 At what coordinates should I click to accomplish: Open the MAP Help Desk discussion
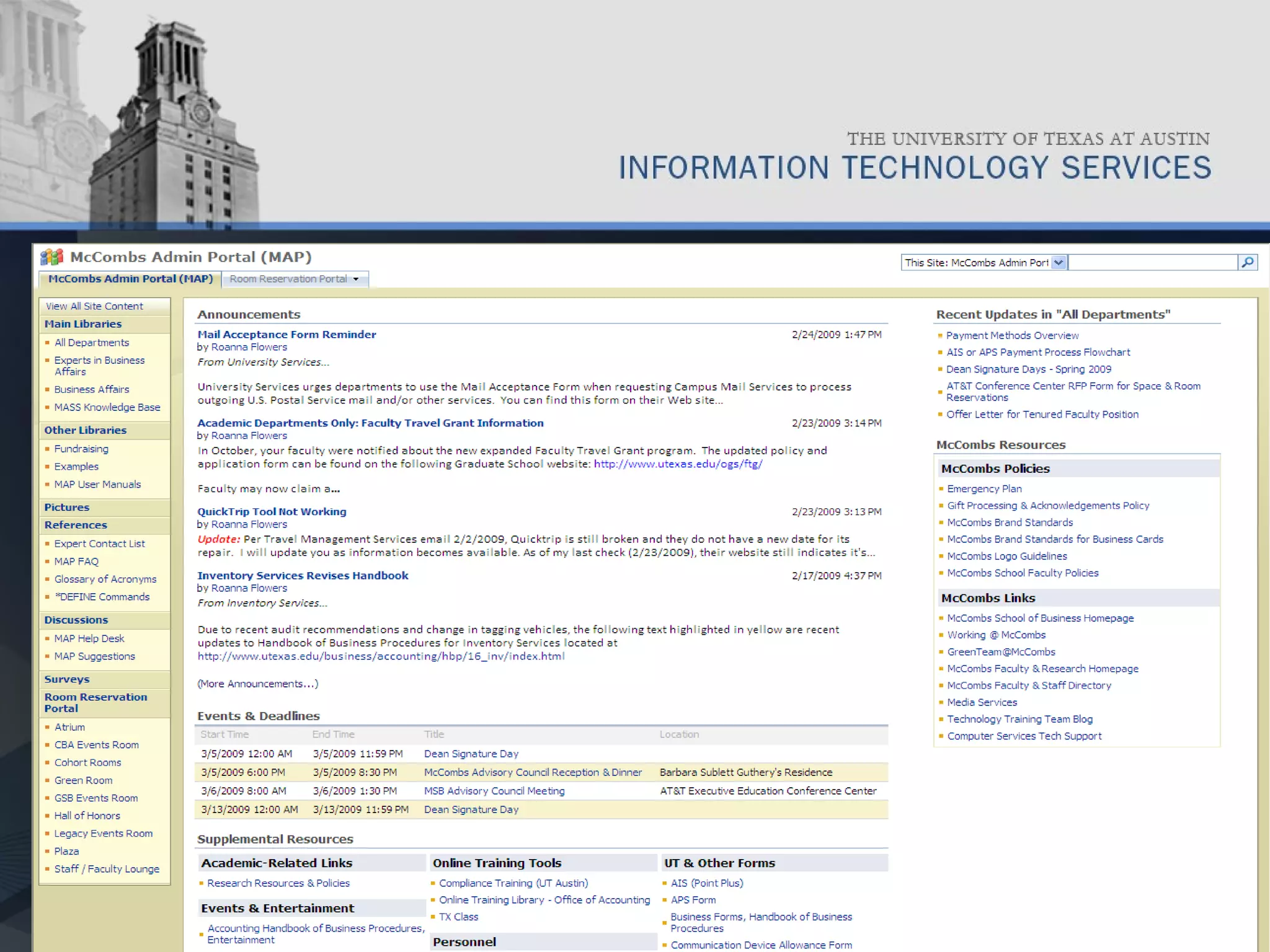[89, 638]
